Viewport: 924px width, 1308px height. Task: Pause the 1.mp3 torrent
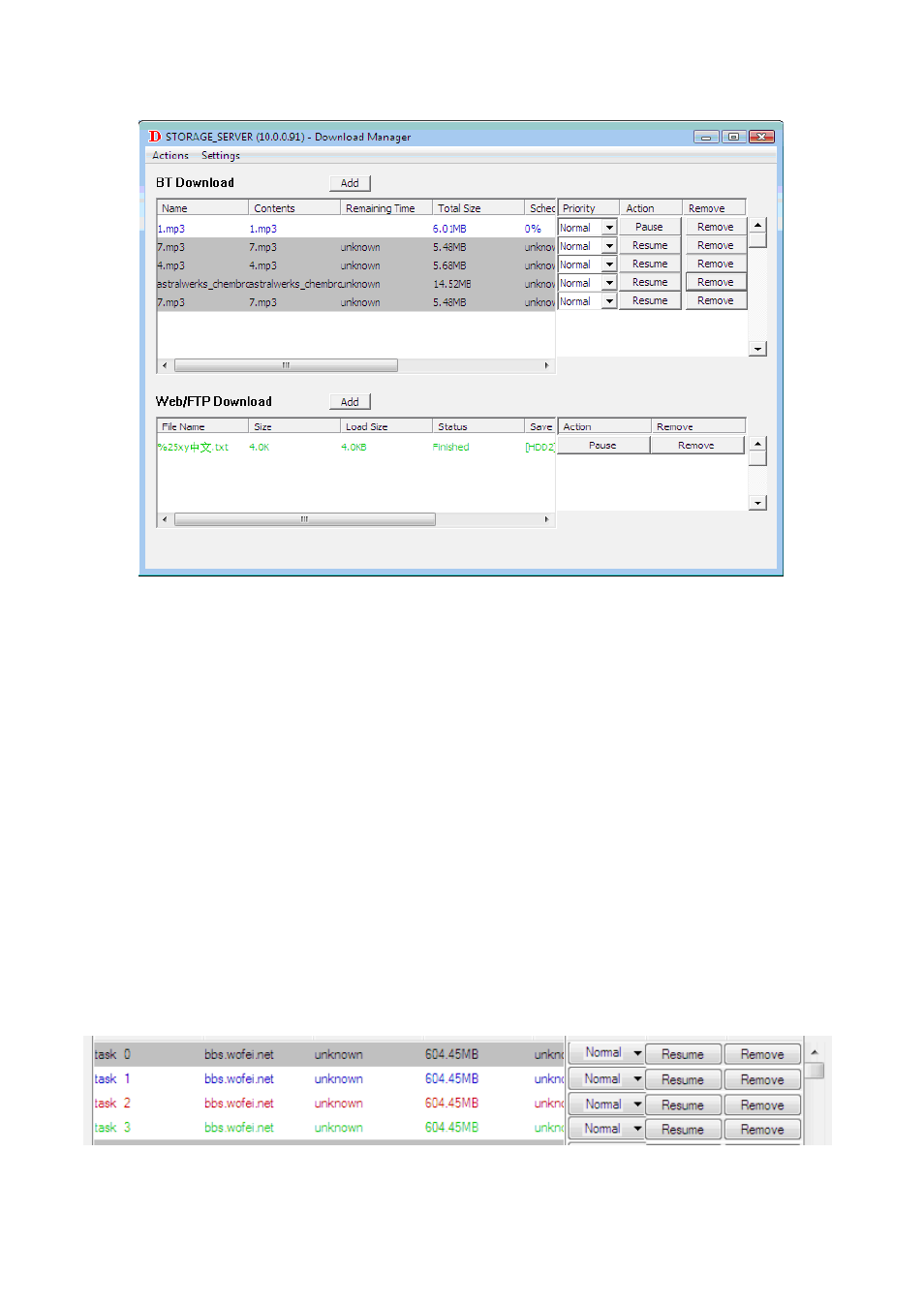click(x=649, y=227)
